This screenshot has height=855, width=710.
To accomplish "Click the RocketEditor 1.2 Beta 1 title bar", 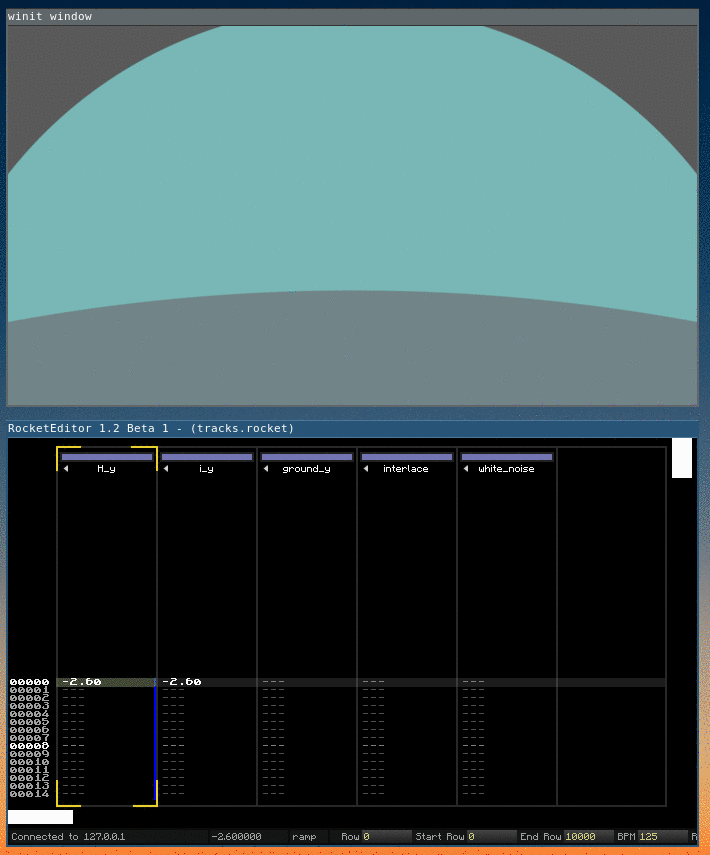I will pos(352,429).
